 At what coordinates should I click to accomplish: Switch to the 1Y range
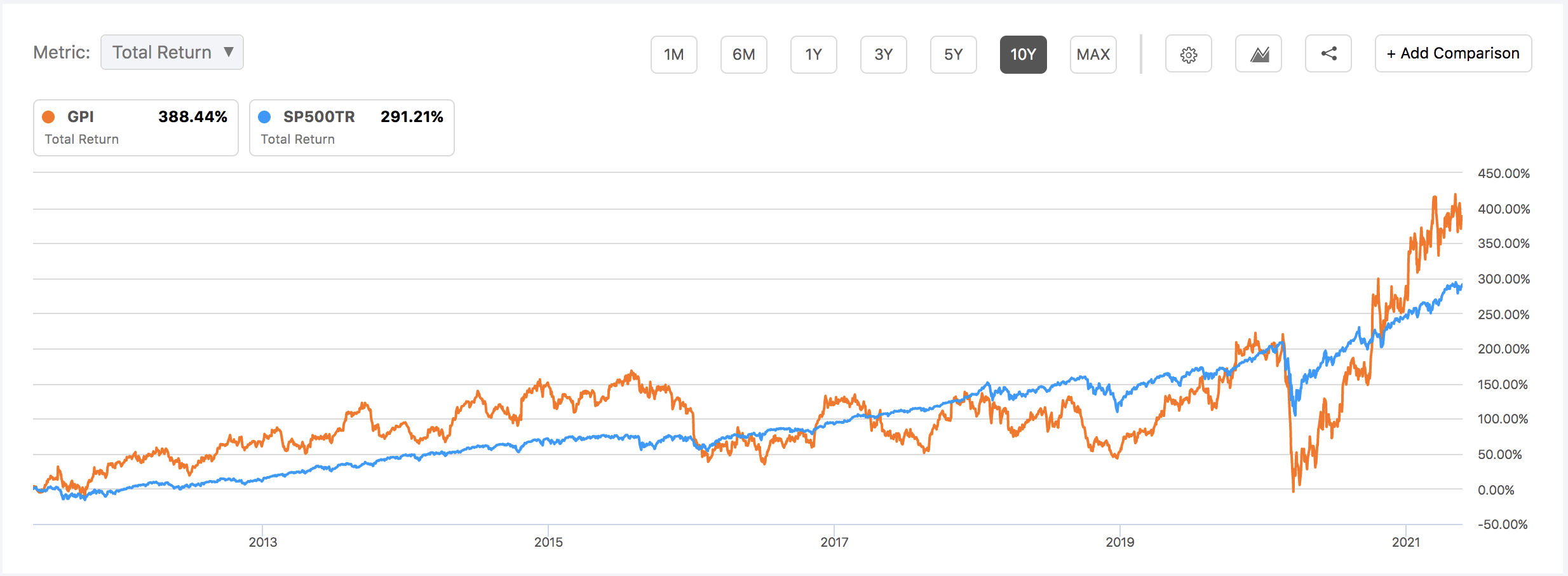point(814,55)
